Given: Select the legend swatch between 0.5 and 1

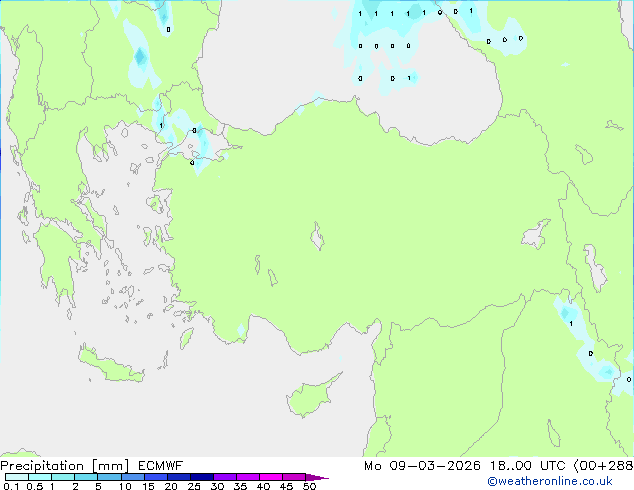Looking at the screenshot, I should point(40,477).
